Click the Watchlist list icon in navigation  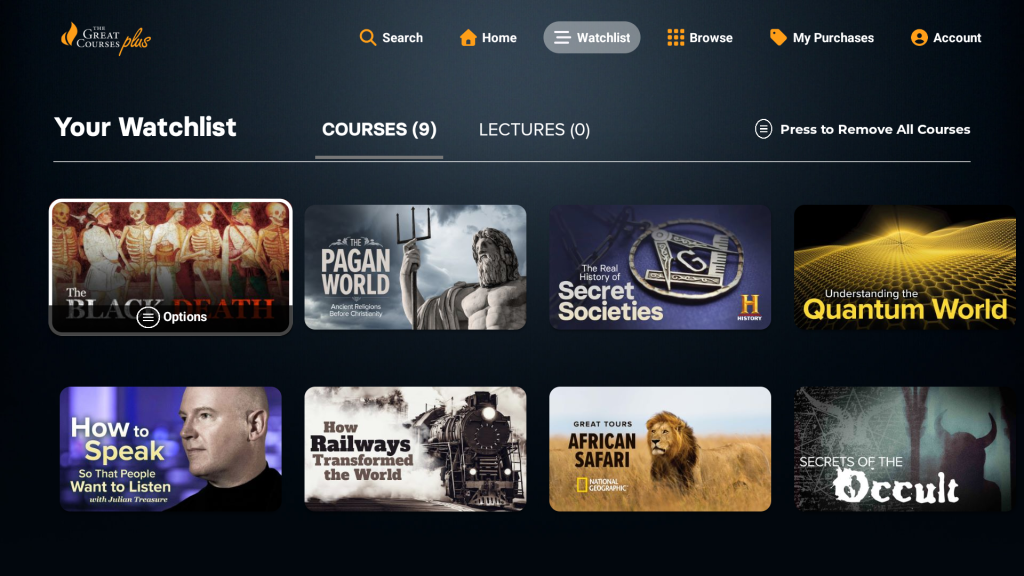pos(562,38)
